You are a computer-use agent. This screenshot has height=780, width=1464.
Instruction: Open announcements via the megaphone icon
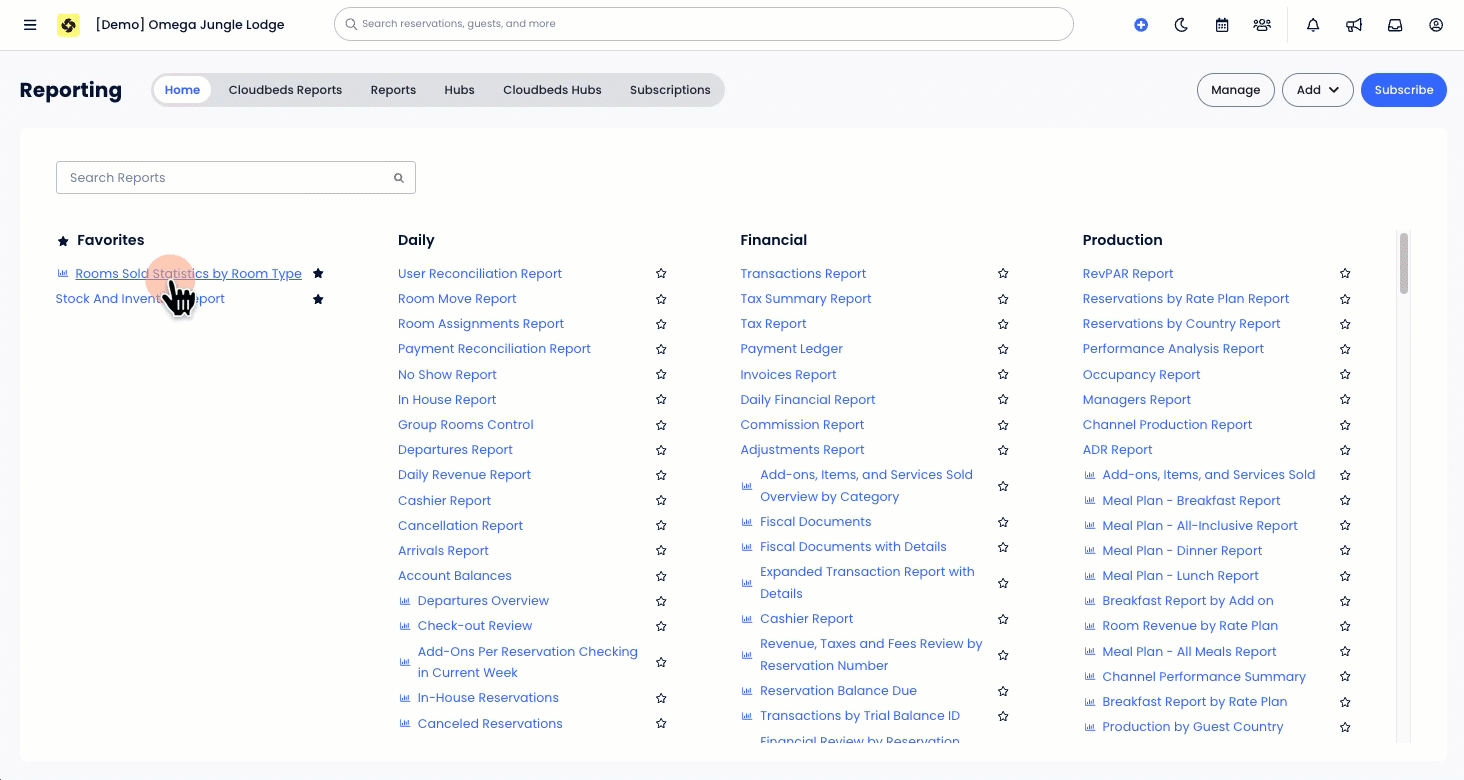pos(1353,25)
